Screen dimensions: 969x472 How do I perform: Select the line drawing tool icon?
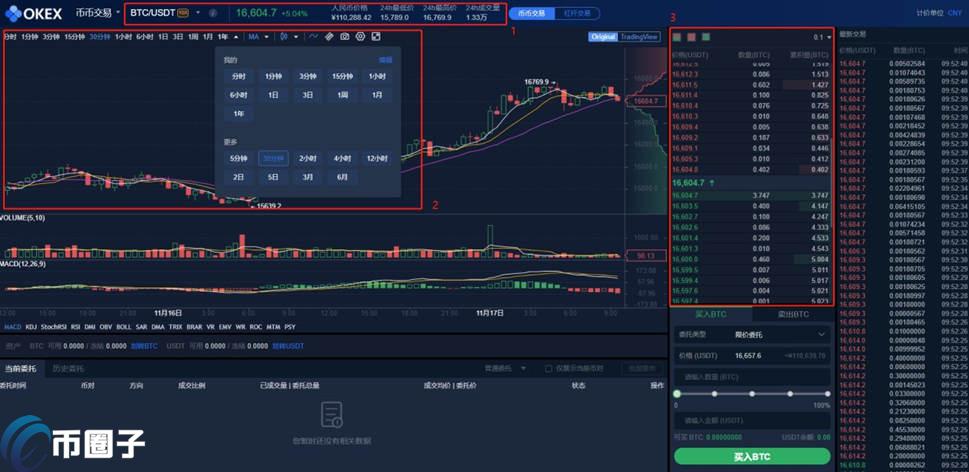click(x=314, y=36)
